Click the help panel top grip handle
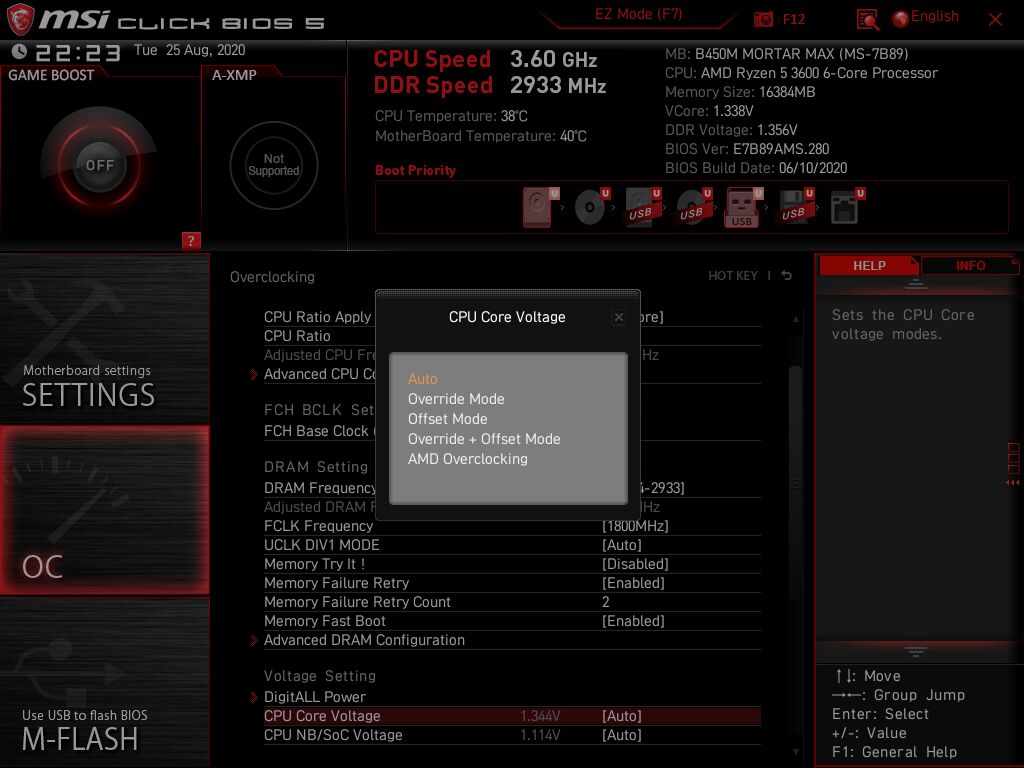The width and height of the screenshot is (1024, 768). click(916, 284)
